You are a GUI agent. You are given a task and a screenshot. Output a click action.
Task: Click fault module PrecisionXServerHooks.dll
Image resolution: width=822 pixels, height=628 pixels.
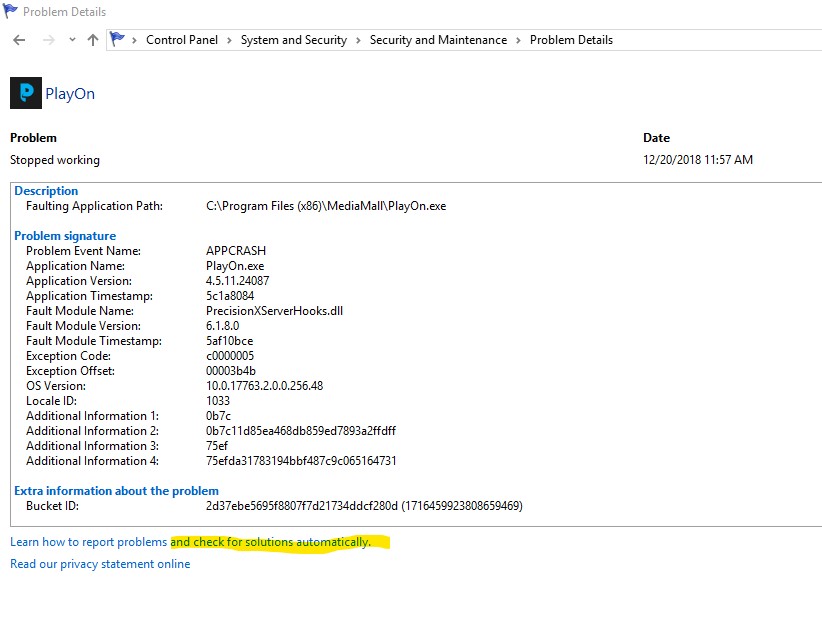click(274, 311)
